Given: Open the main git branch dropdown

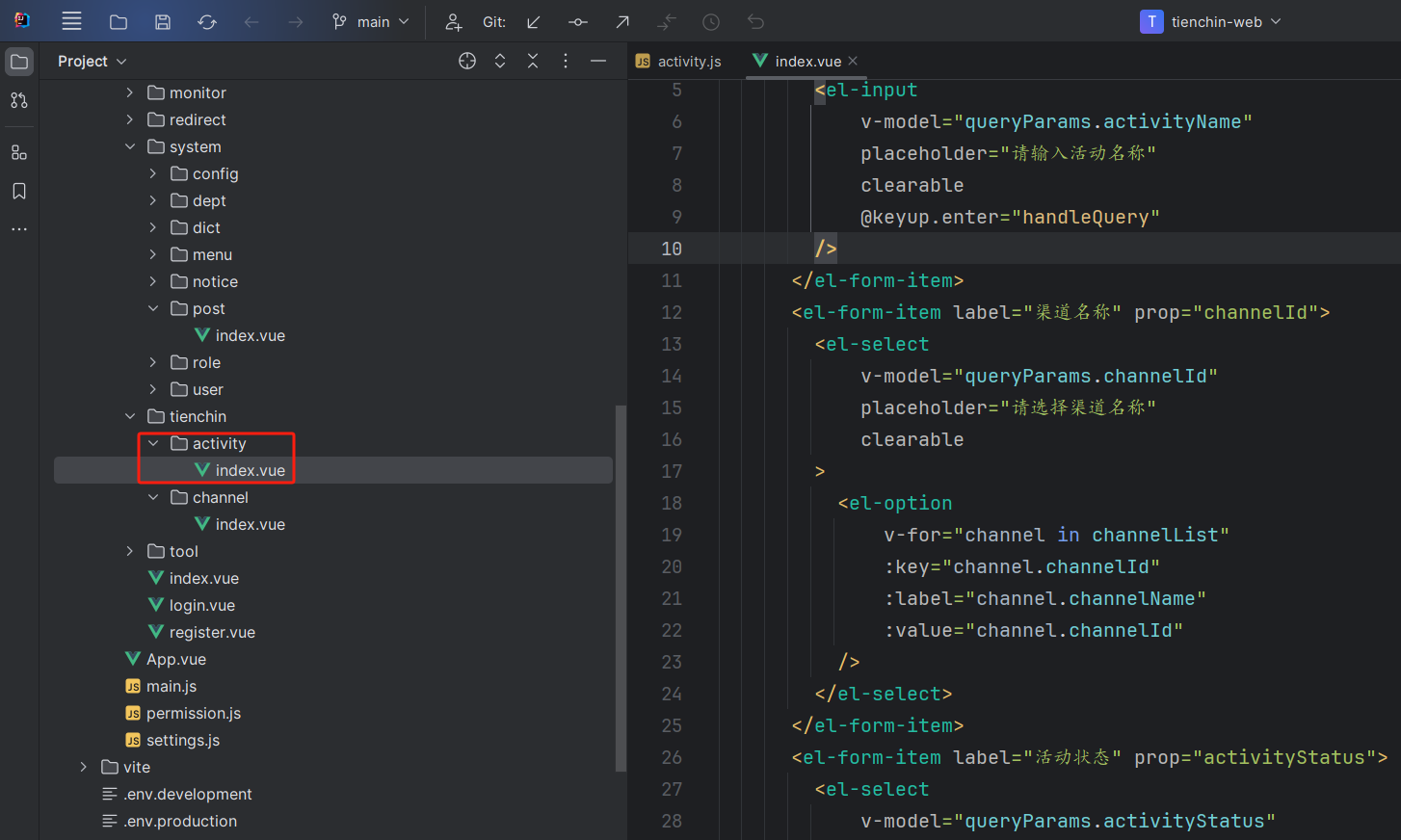Looking at the screenshot, I should [x=371, y=21].
